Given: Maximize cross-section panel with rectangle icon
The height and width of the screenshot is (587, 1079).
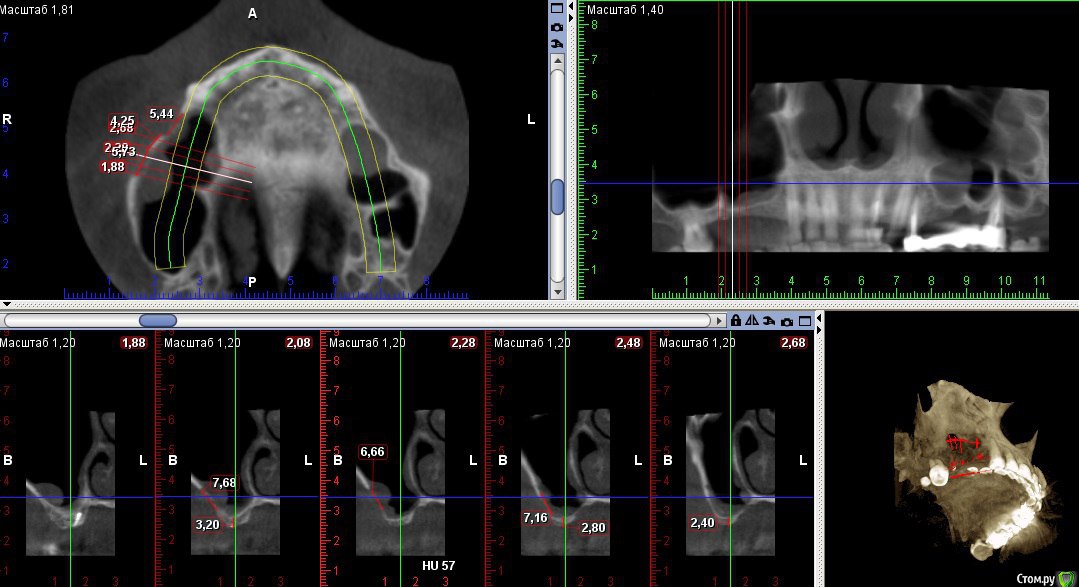Looking at the screenshot, I should click(803, 321).
